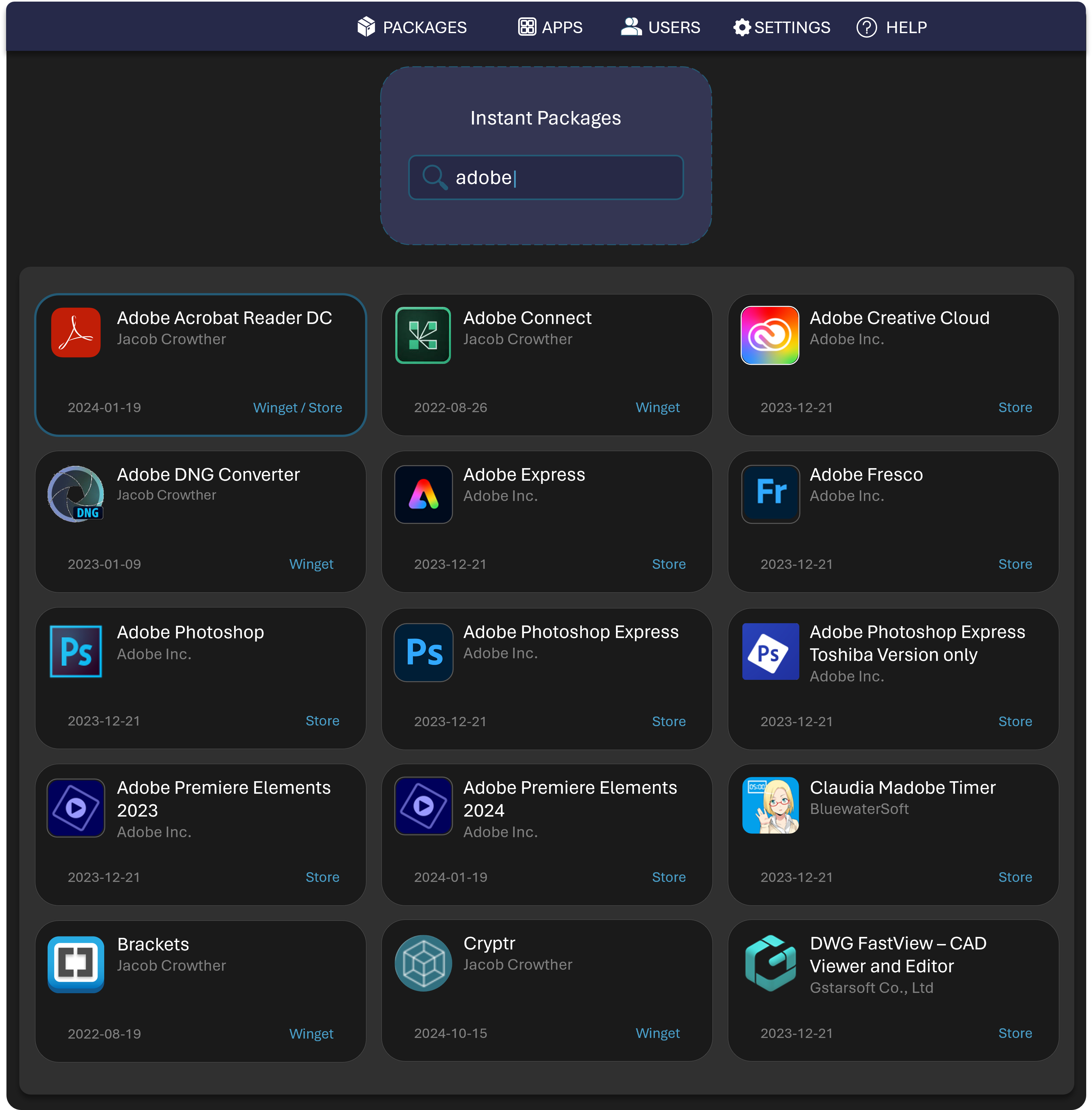Click the Adobe Fresco Fr icon
Image resolution: width=1092 pixels, height=1110 pixels.
pos(770,494)
